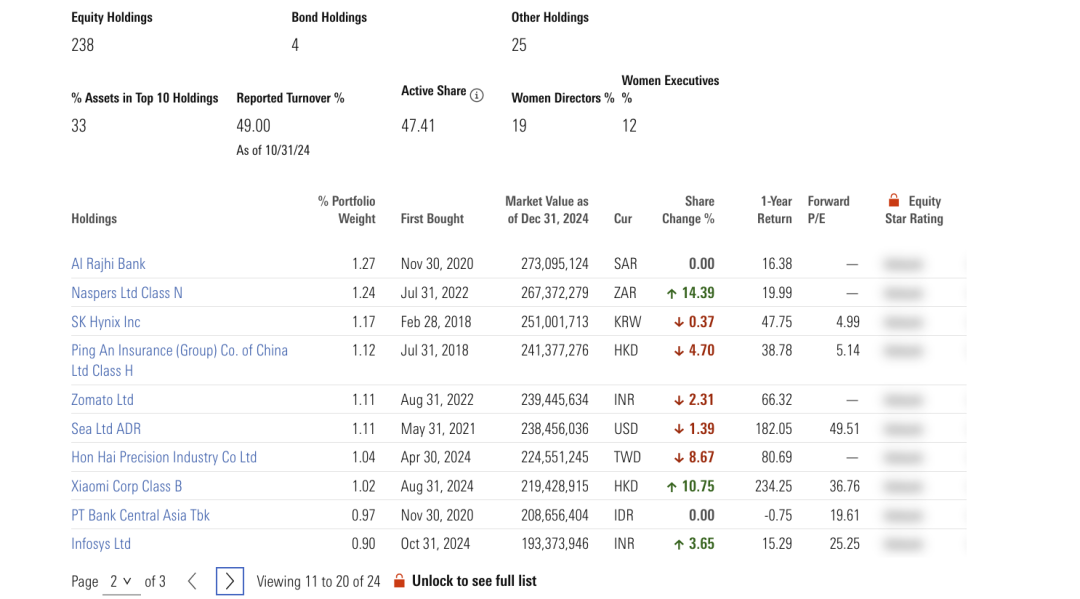This screenshot has width=1080, height=599.
Task: Open the page number dropdown
Action: (x=121, y=581)
